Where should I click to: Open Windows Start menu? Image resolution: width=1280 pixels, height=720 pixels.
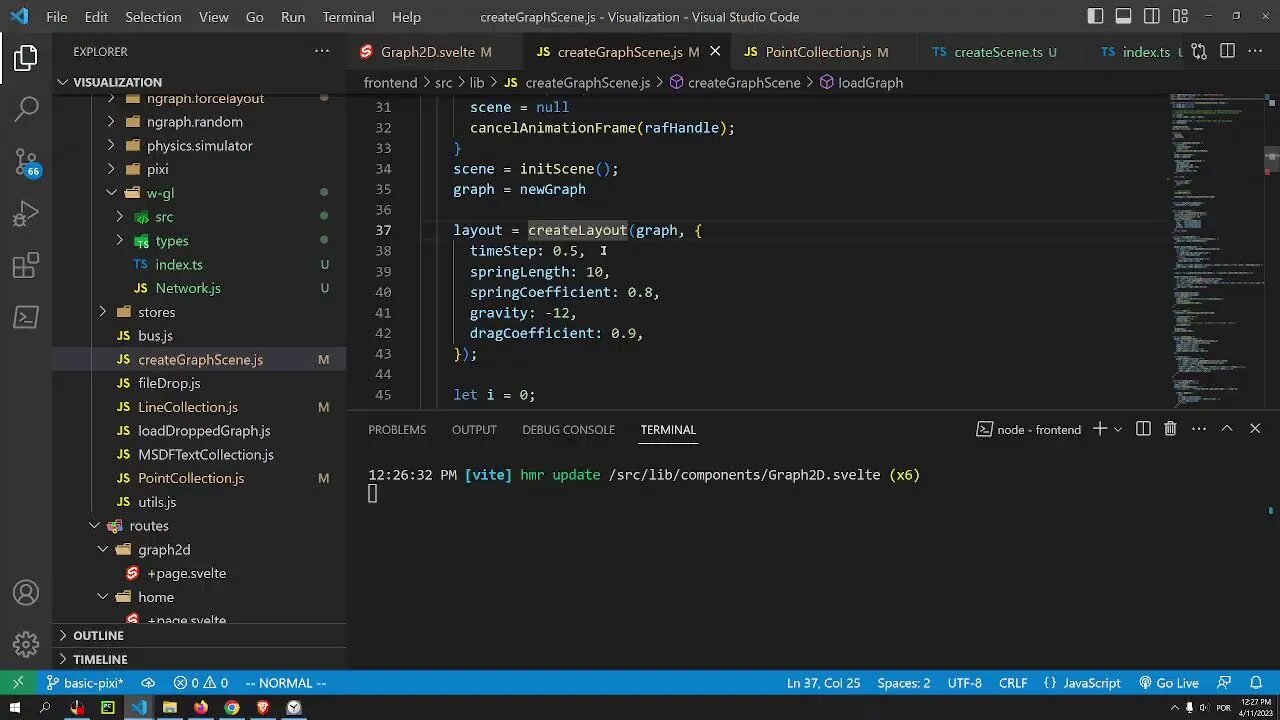(15, 707)
